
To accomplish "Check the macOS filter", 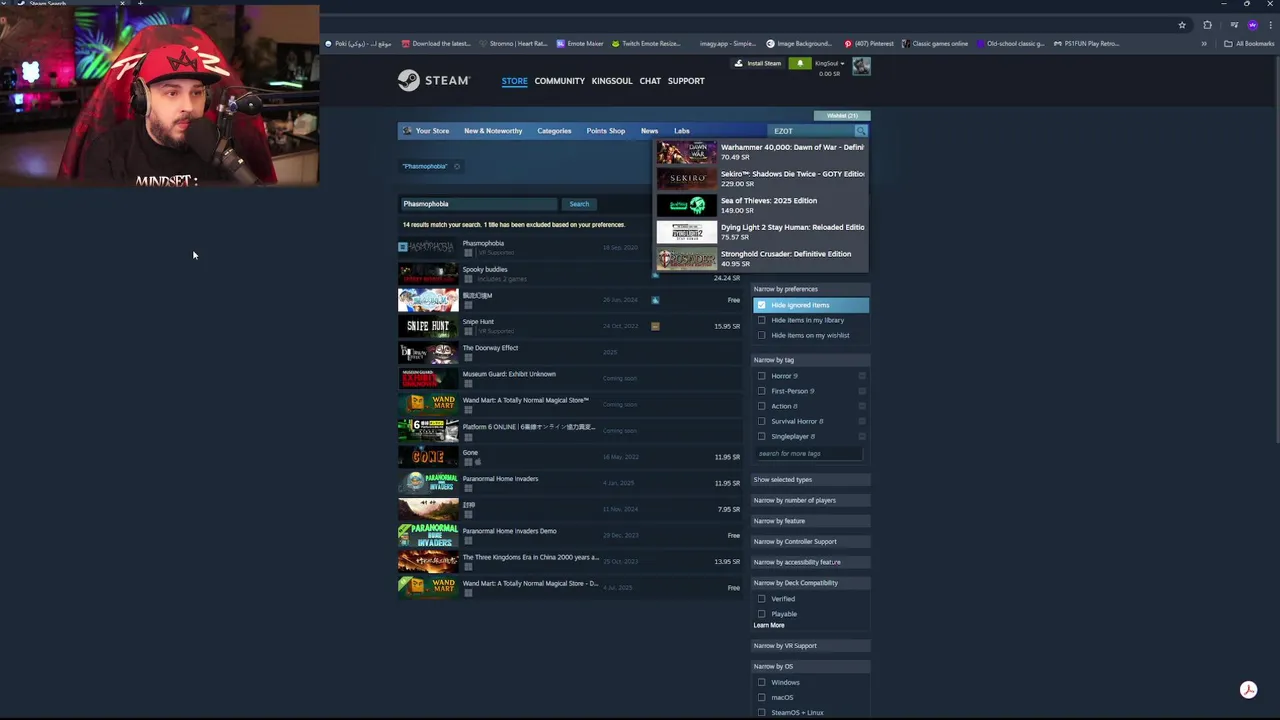I will (762, 697).
